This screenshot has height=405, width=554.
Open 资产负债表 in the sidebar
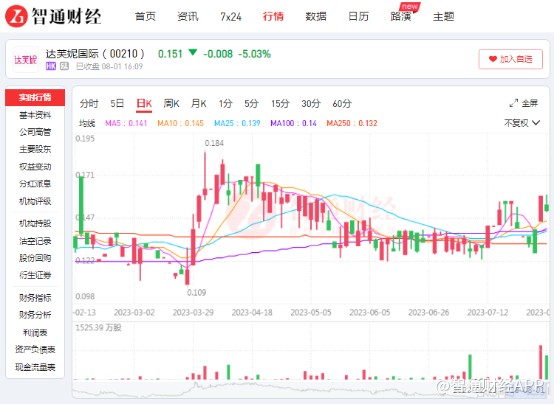tap(35, 350)
